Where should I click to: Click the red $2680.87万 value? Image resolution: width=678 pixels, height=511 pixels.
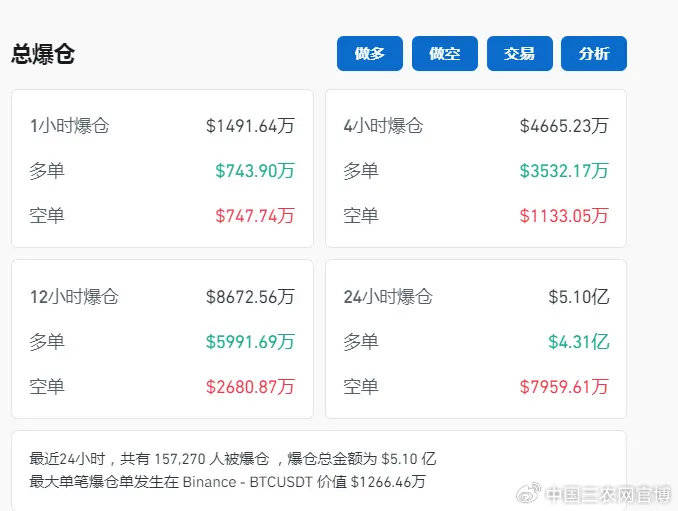click(250, 387)
